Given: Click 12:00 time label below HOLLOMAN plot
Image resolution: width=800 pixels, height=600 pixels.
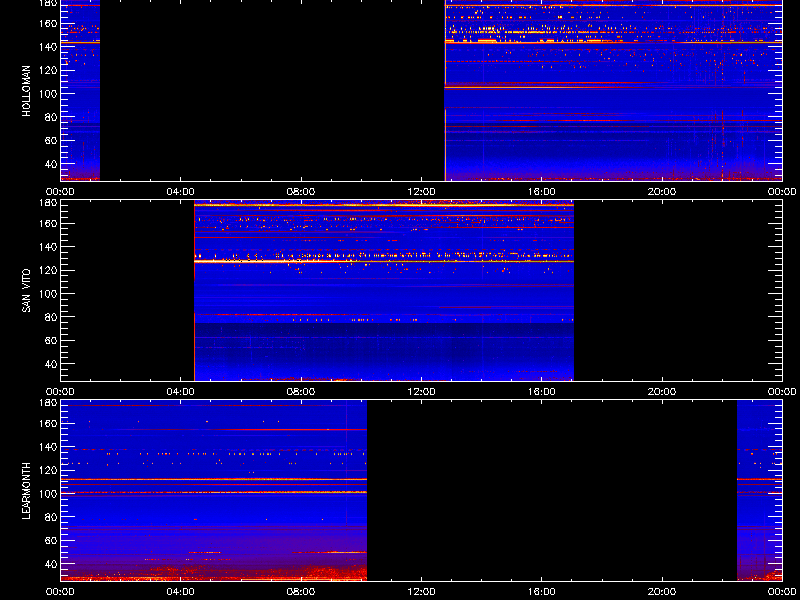Looking at the screenshot, I should click(421, 192).
